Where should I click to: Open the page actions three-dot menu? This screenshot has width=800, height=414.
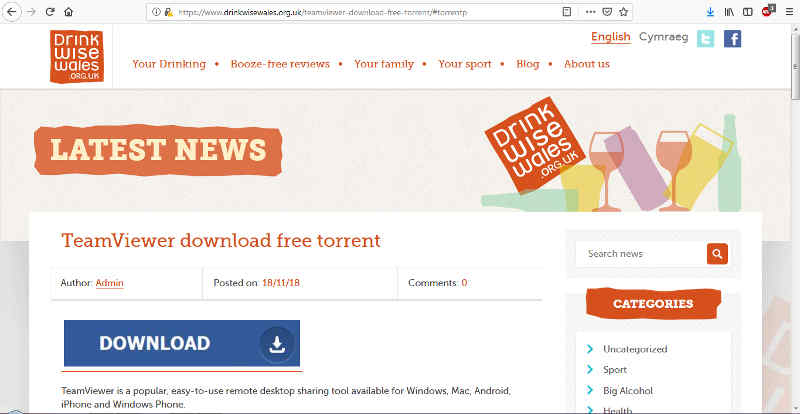[590, 12]
